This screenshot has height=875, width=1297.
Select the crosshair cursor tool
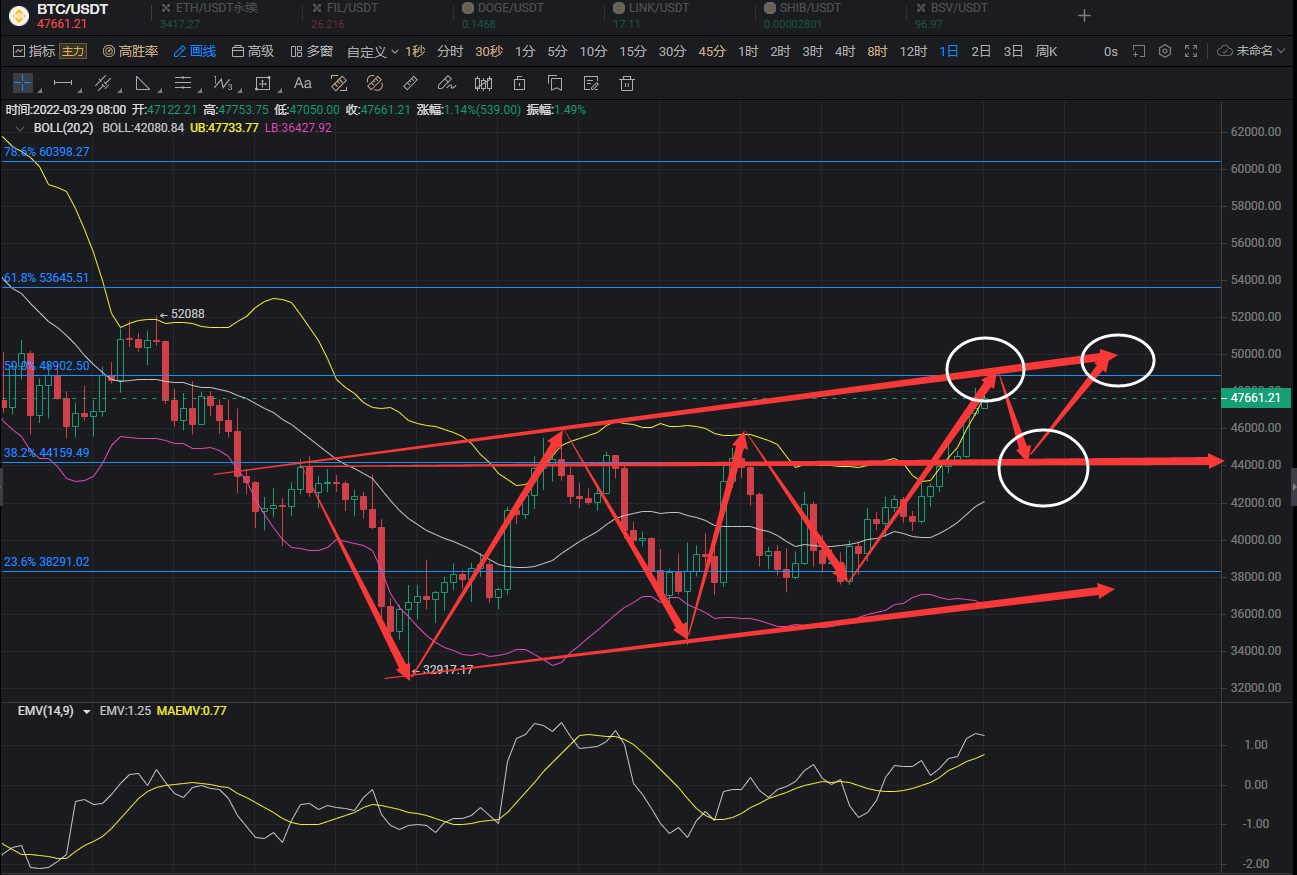pos(22,84)
